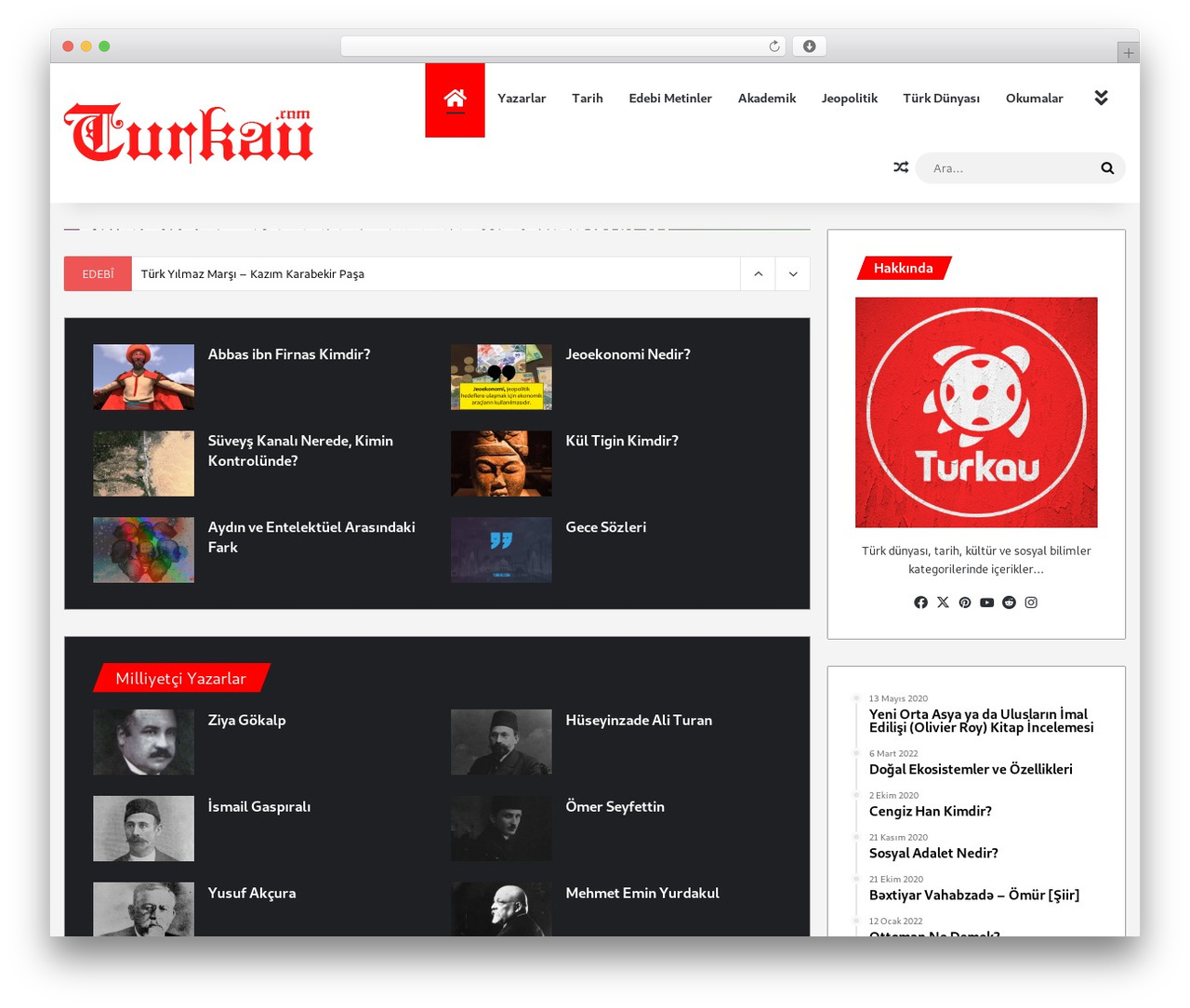1190x1008 pixels.
Task: Open Ömer Seyfettin author link
Action: click(615, 807)
